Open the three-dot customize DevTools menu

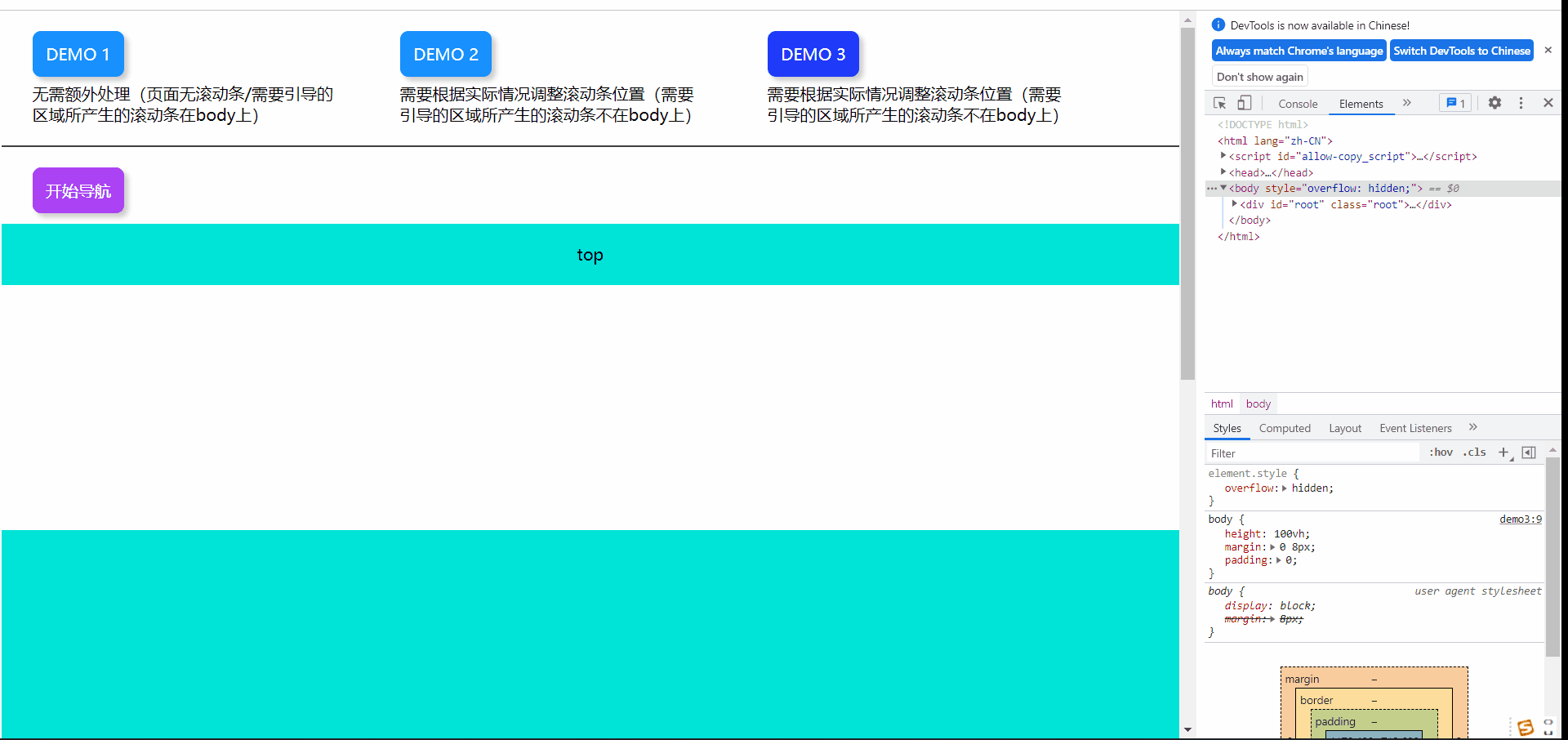(x=1521, y=103)
